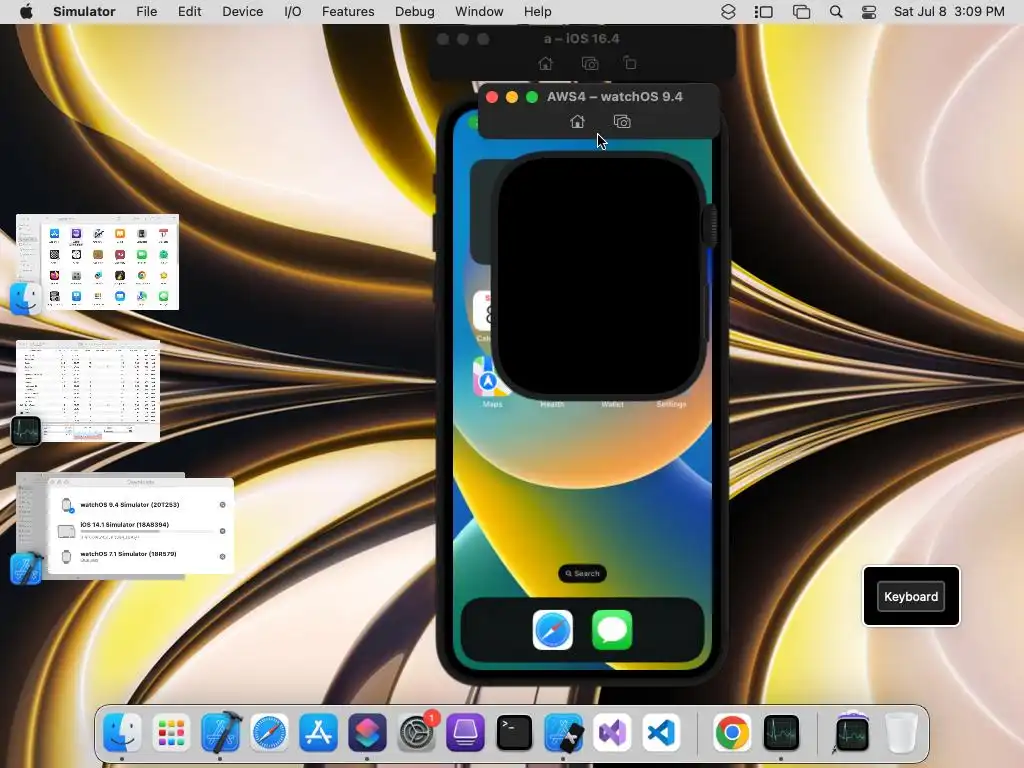The height and width of the screenshot is (768, 1024).
Task: Switch to the Finder window Stage Manager thumbnail
Action: (x=97, y=262)
